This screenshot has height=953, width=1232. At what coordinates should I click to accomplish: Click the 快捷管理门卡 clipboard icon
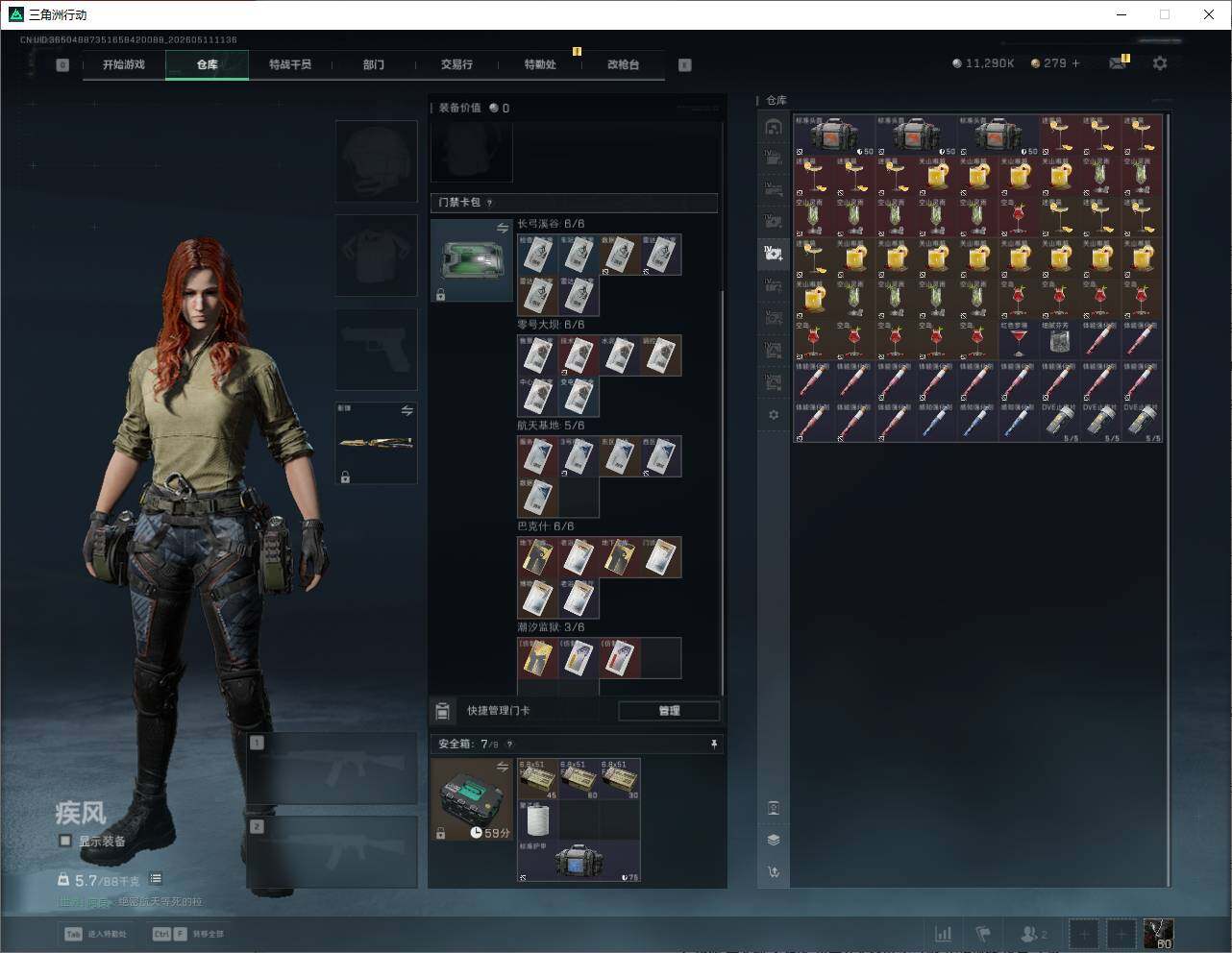442,711
